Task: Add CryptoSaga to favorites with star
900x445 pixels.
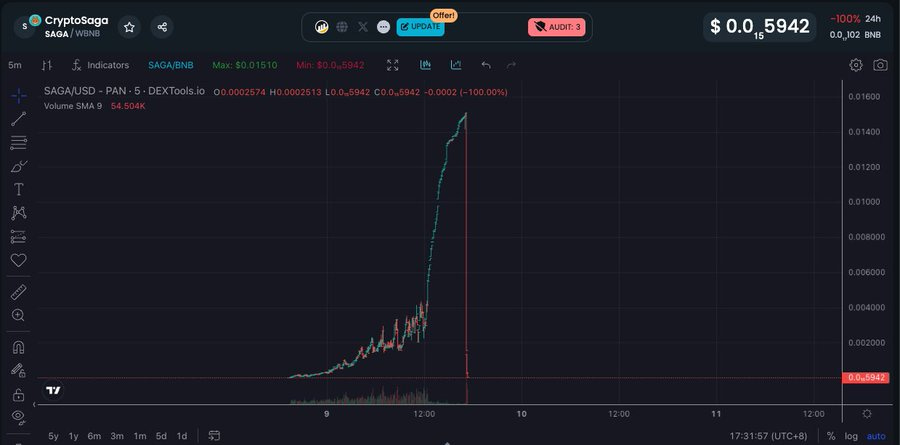Action: [129, 27]
